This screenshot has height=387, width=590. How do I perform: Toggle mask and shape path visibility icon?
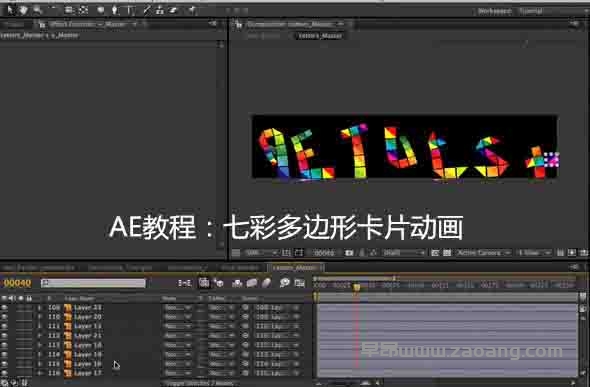click(299, 253)
